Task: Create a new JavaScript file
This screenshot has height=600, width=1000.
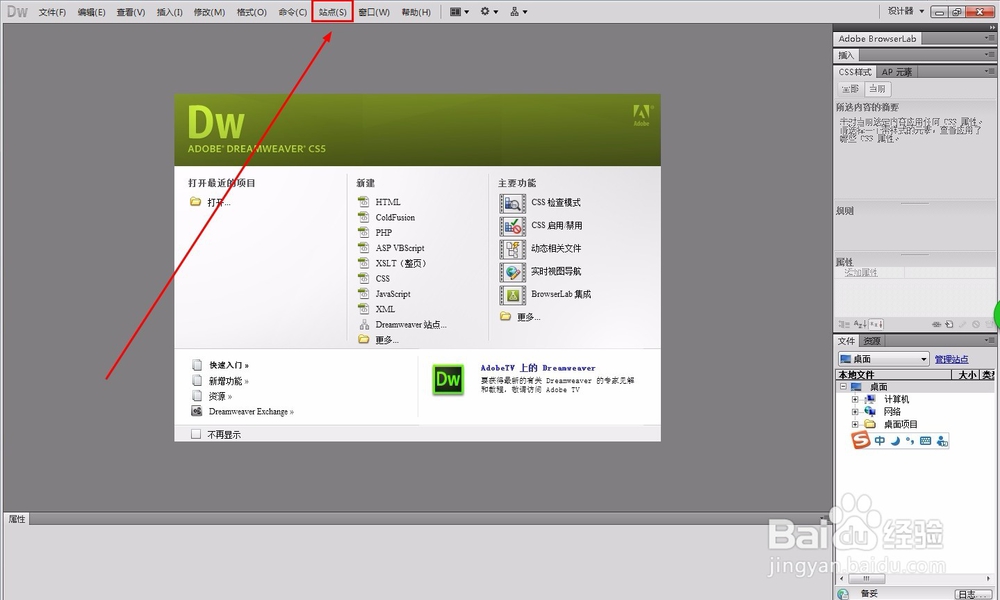Action: (393, 294)
